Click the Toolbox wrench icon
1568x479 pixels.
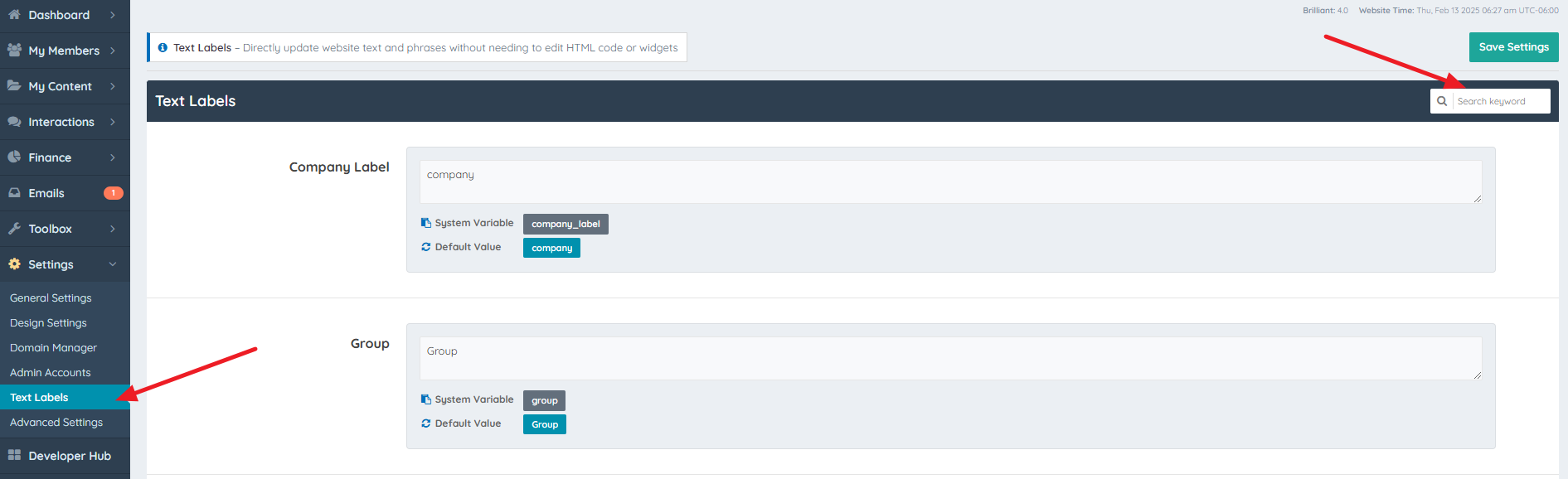click(x=14, y=228)
